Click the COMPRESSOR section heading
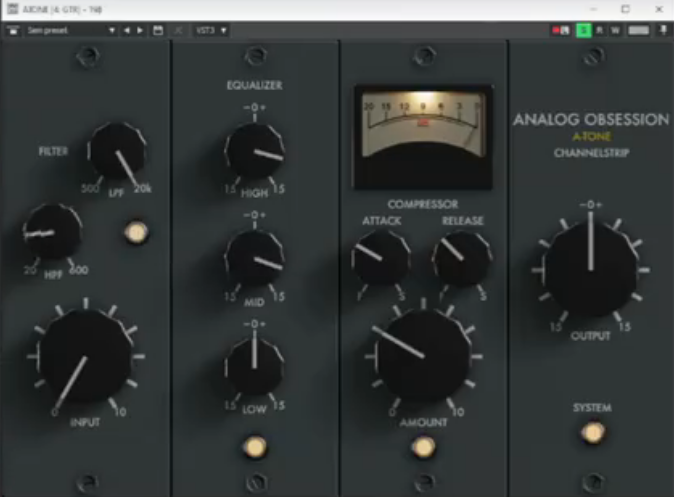Image resolution: width=674 pixels, height=497 pixels. (x=423, y=204)
